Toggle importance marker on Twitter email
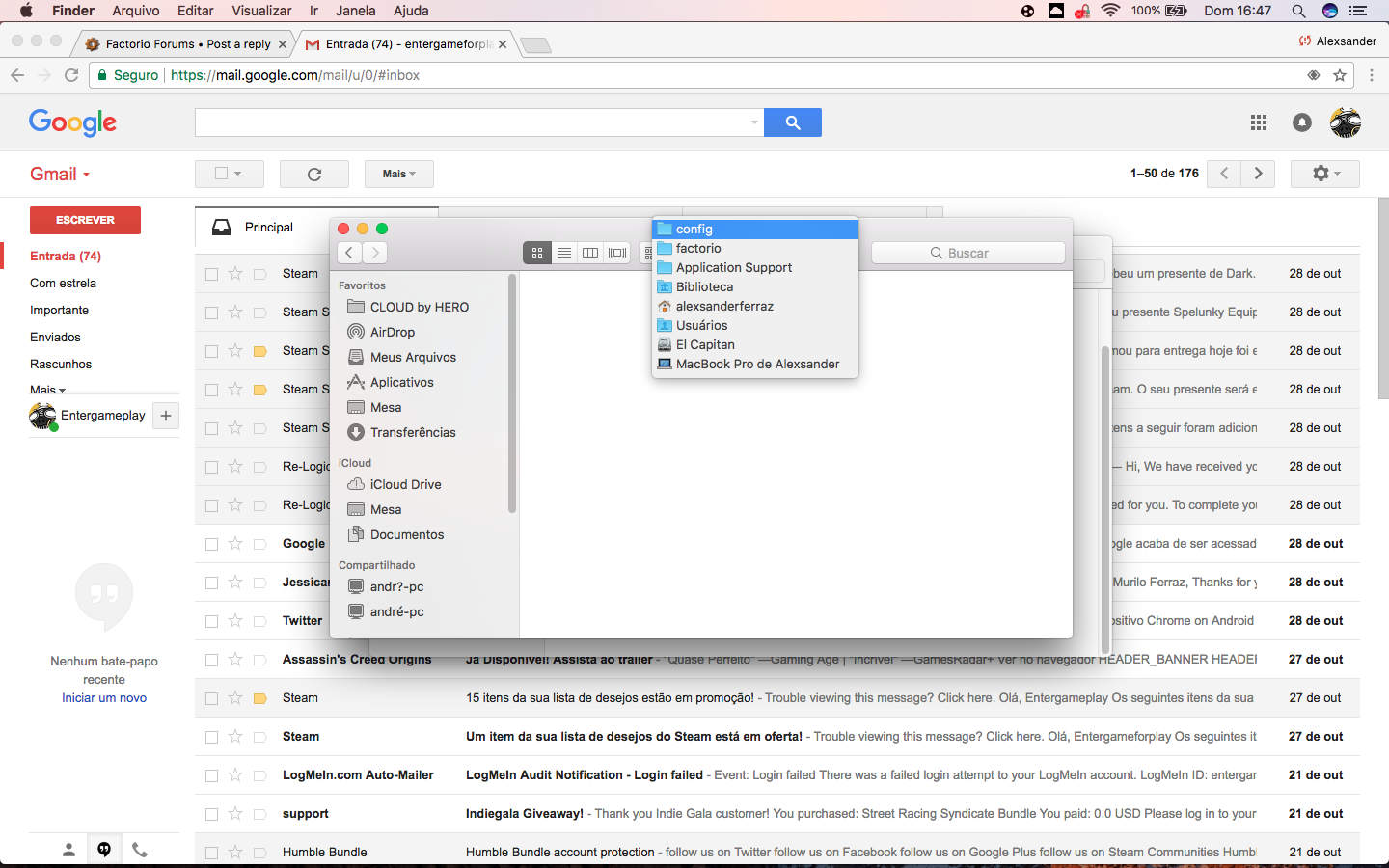The height and width of the screenshot is (868, 1389). [259, 621]
